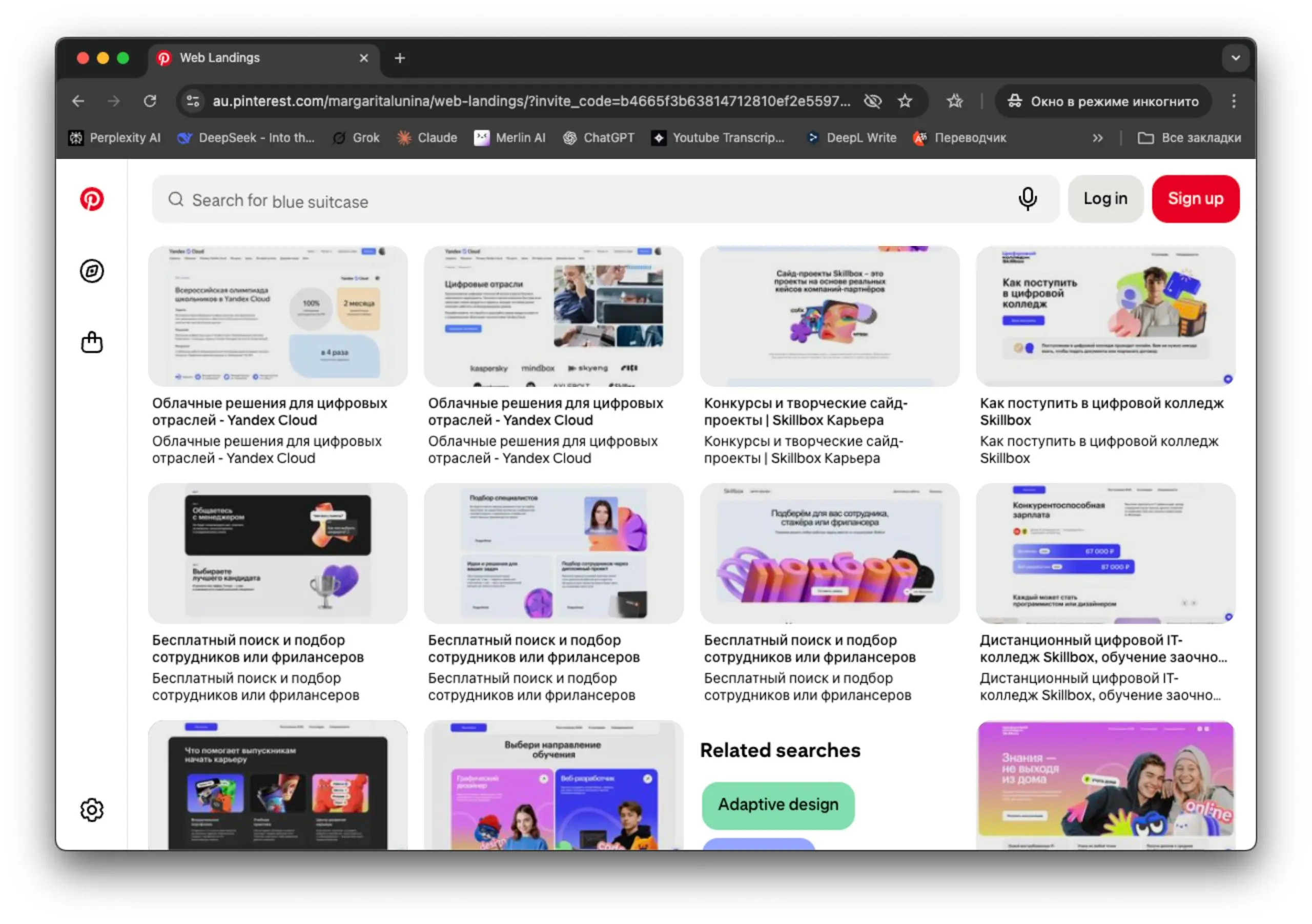This screenshot has height=924, width=1312.
Task: Expand the hidden bookmarks chevron
Action: (1097, 138)
